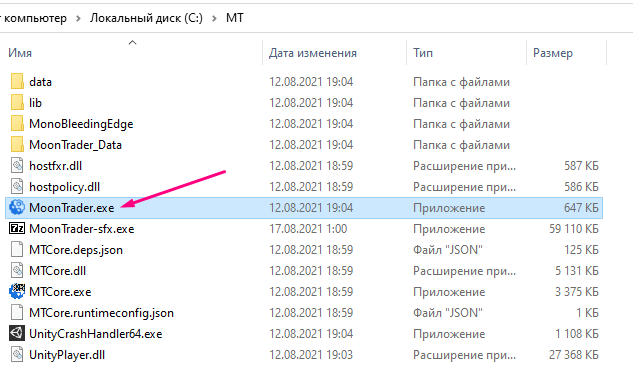Select the file name MTCore.dll

(57, 270)
